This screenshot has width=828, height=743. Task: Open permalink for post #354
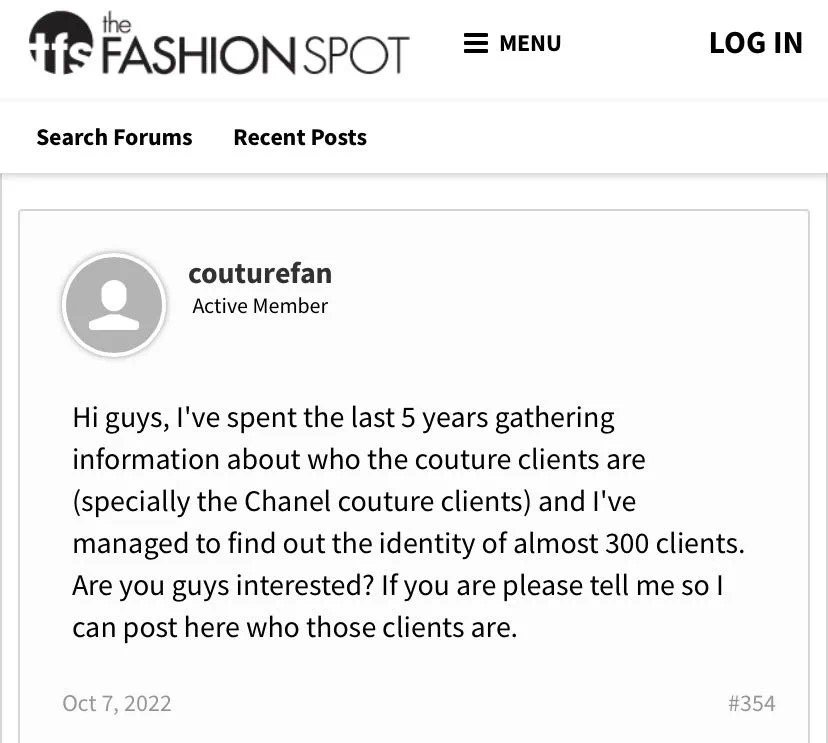point(751,703)
